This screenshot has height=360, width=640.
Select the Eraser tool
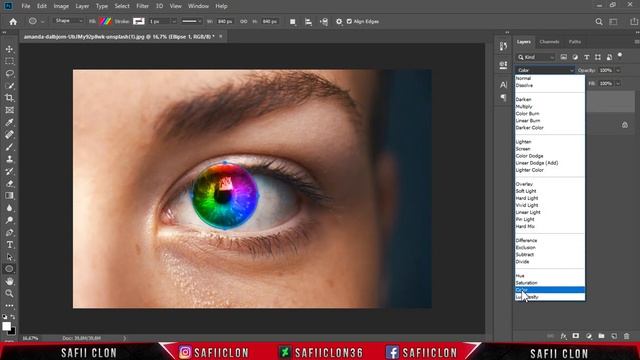pos(9,184)
